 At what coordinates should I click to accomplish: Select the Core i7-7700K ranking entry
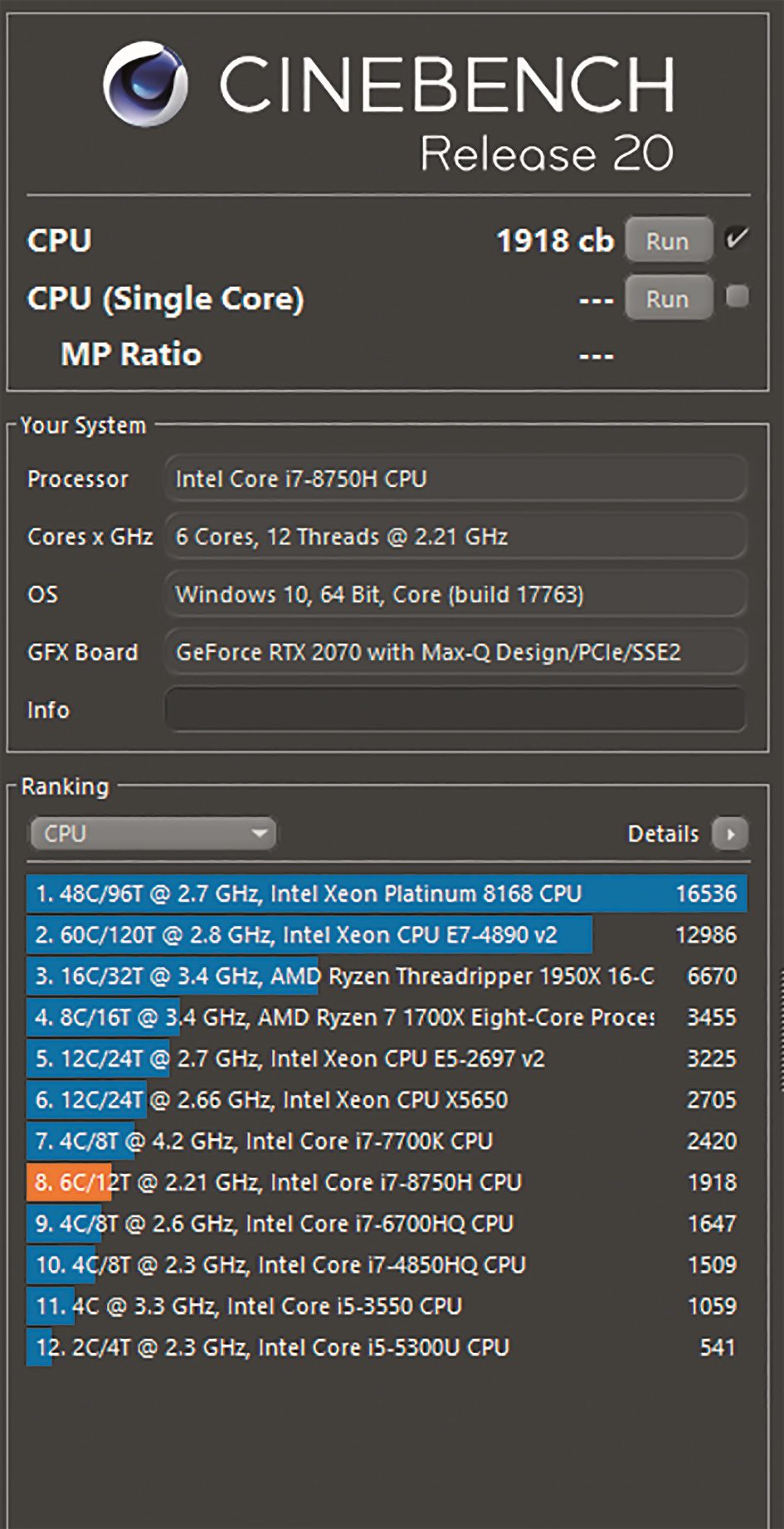point(386,1141)
